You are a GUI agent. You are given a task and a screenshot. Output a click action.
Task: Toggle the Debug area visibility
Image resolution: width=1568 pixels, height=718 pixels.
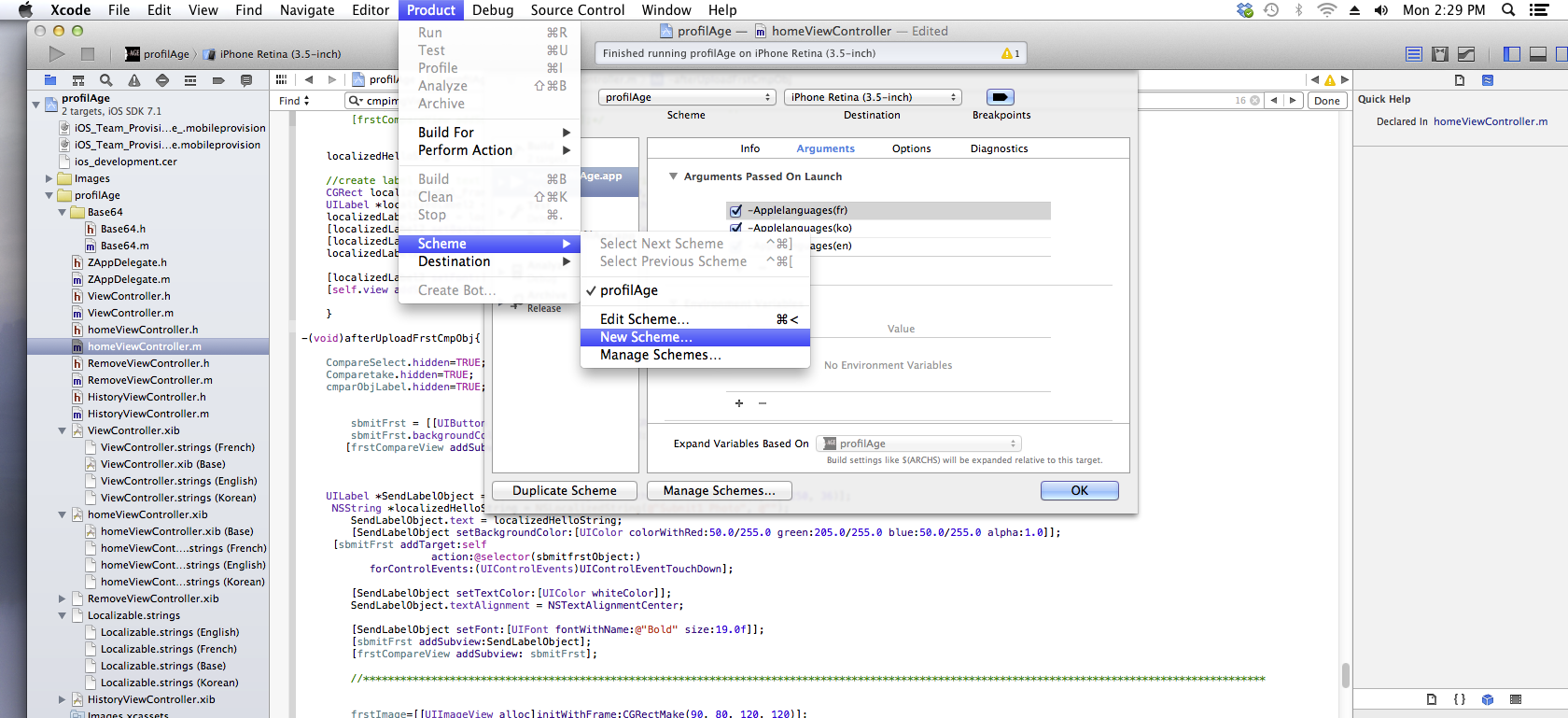(1538, 54)
